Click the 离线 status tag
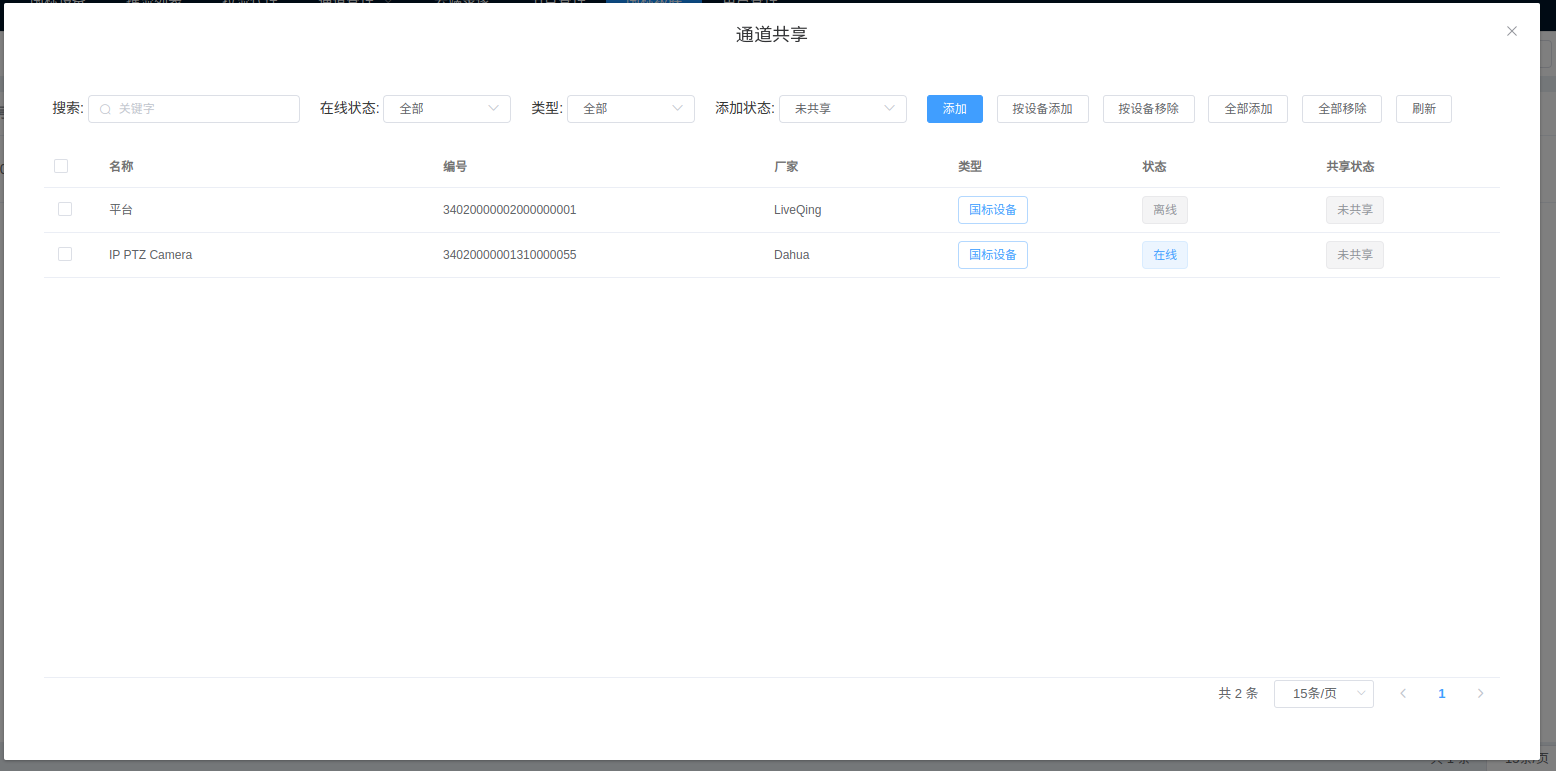The height and width of the screenshot is (771, 1556). click(x=1164, y=210)
